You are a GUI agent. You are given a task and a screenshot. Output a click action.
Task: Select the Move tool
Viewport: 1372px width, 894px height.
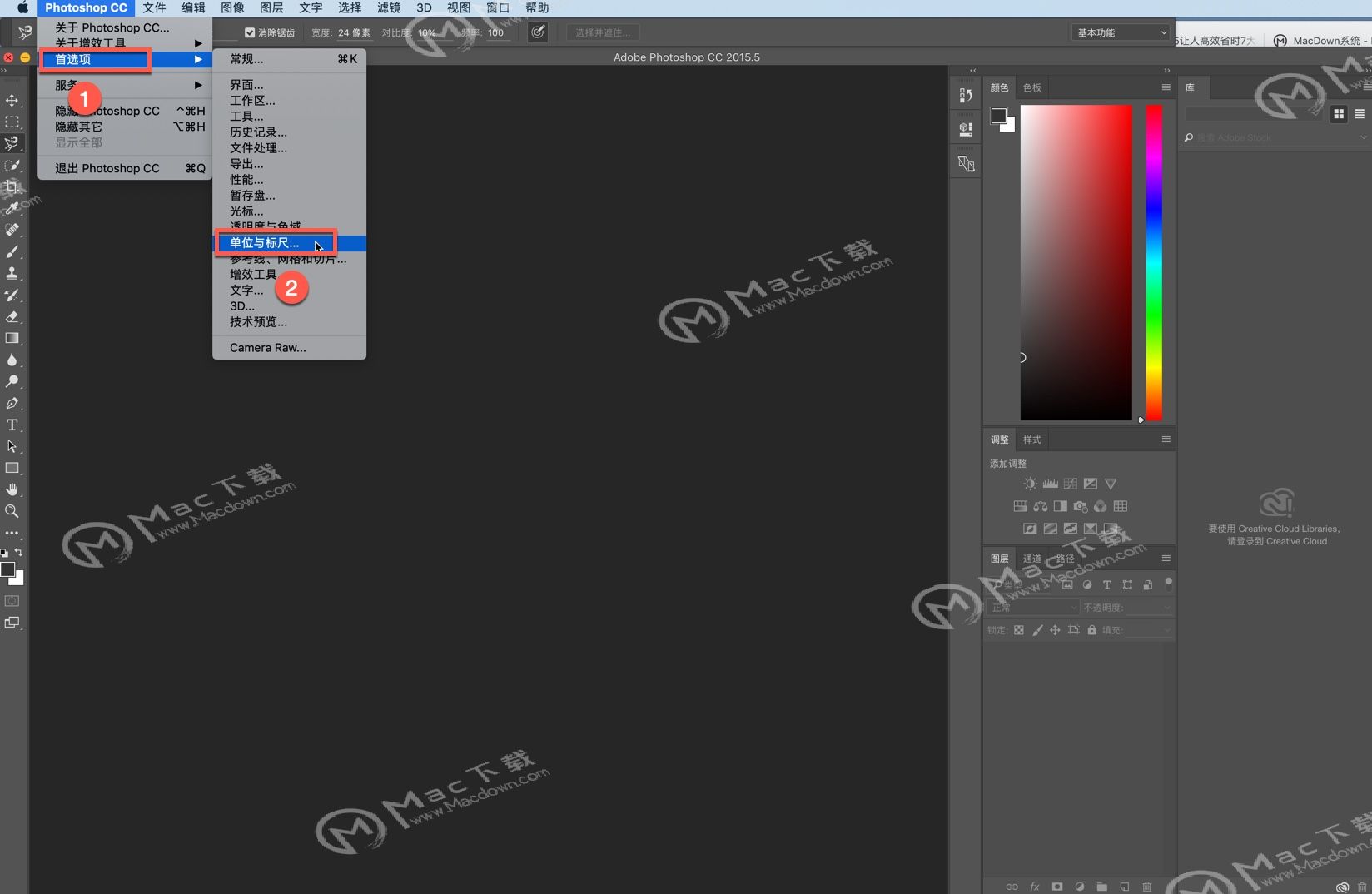click(x=12, y=100)
